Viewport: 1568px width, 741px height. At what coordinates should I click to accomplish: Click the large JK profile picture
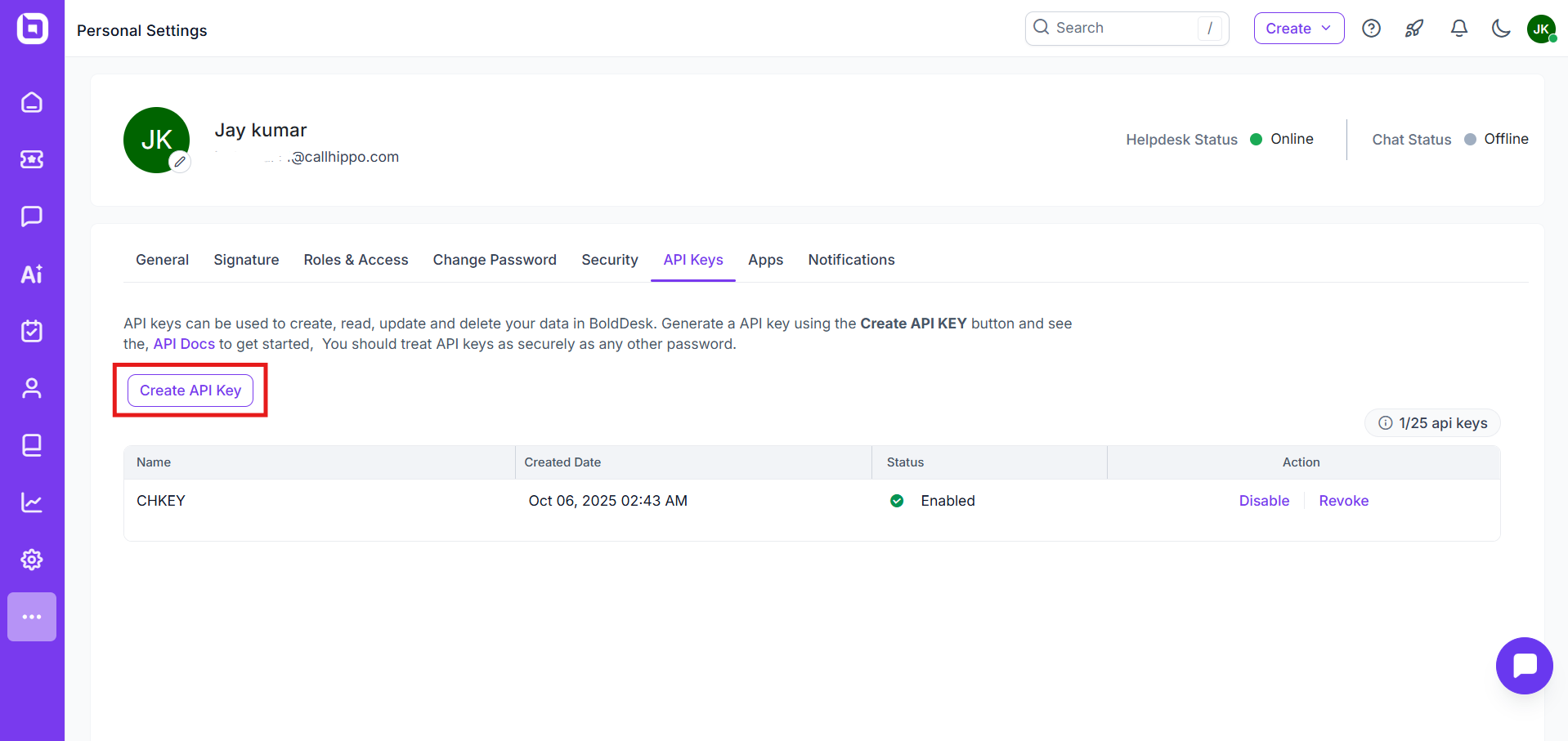coord(157,140)
